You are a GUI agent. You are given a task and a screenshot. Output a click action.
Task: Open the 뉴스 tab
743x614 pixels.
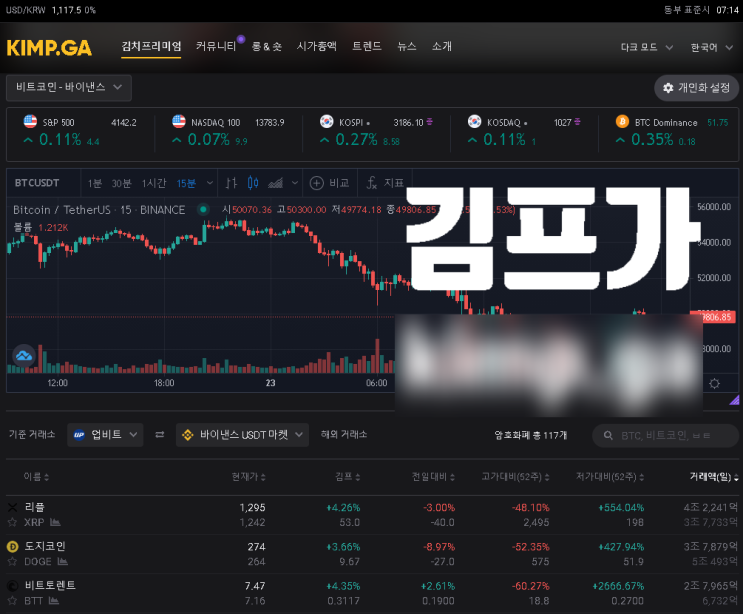[x=407, y=46]
